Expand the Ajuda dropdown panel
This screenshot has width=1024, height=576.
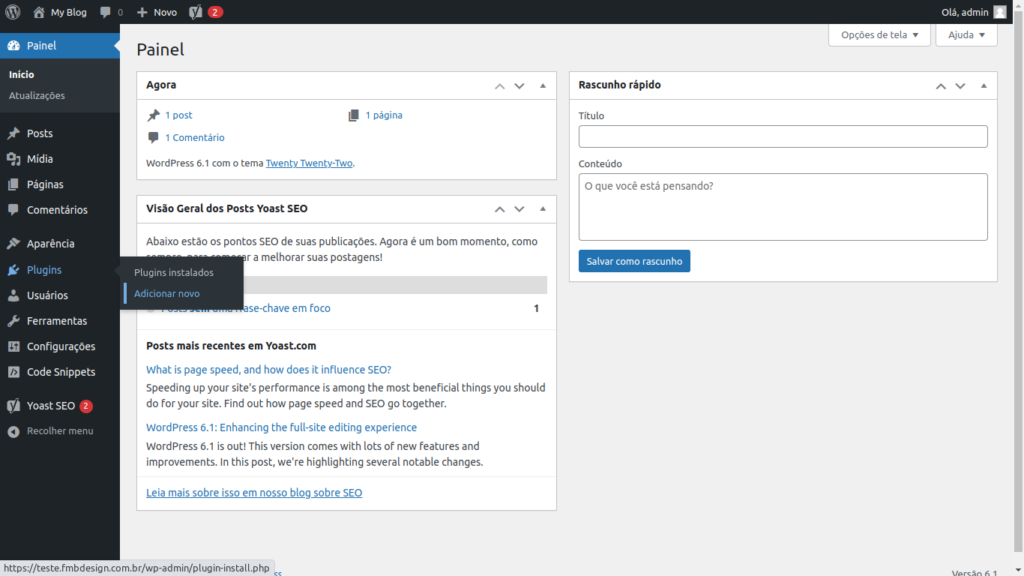click(965, 35)
